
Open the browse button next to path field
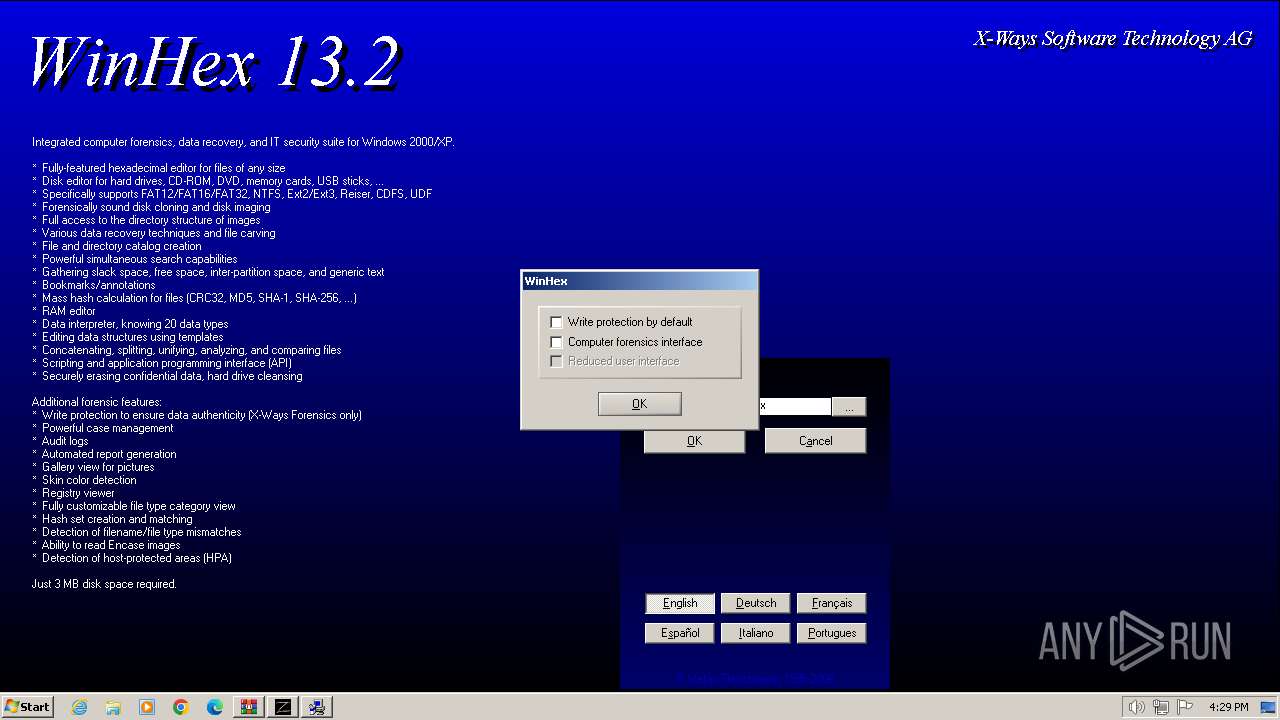point(849,407)
